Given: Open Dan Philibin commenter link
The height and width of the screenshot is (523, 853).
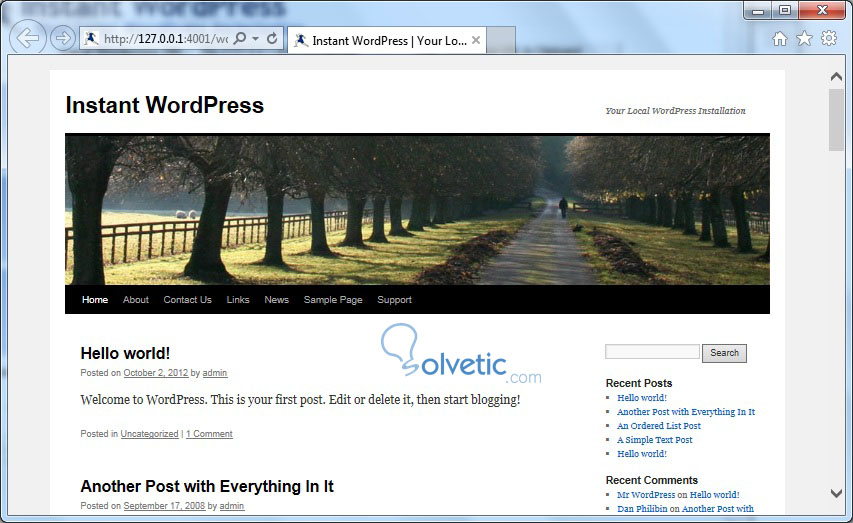Looking at the screenshot, I should click(642, 509).
